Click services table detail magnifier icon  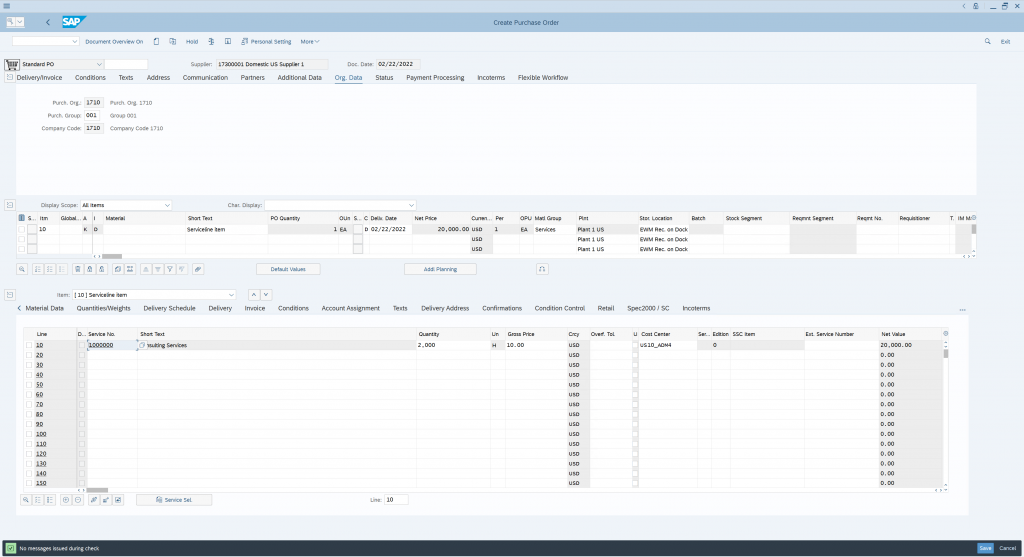coord(26,500)
